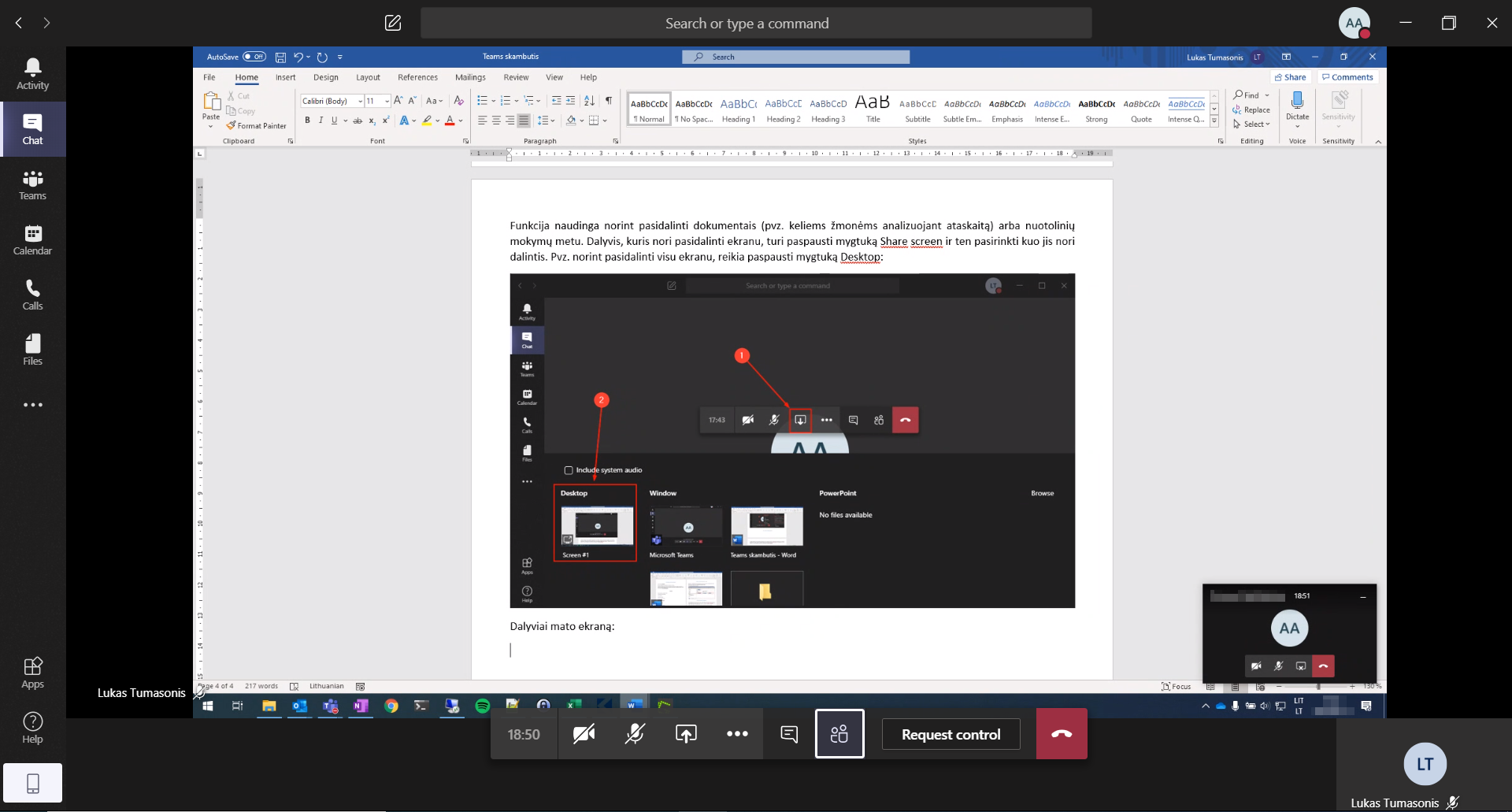Screen dimensions: 1512x812
Task: Open the share screen tray
Action: pyautogui.click(x=686, y=734)
